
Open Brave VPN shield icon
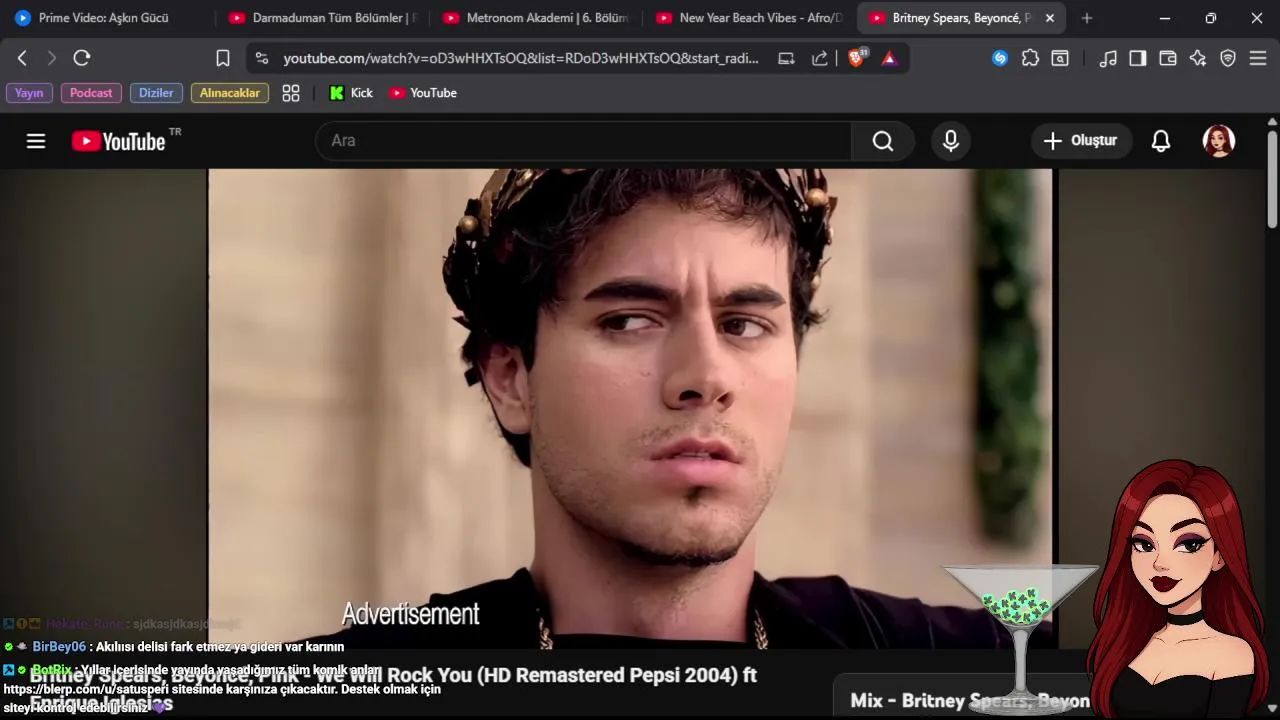1228,58
